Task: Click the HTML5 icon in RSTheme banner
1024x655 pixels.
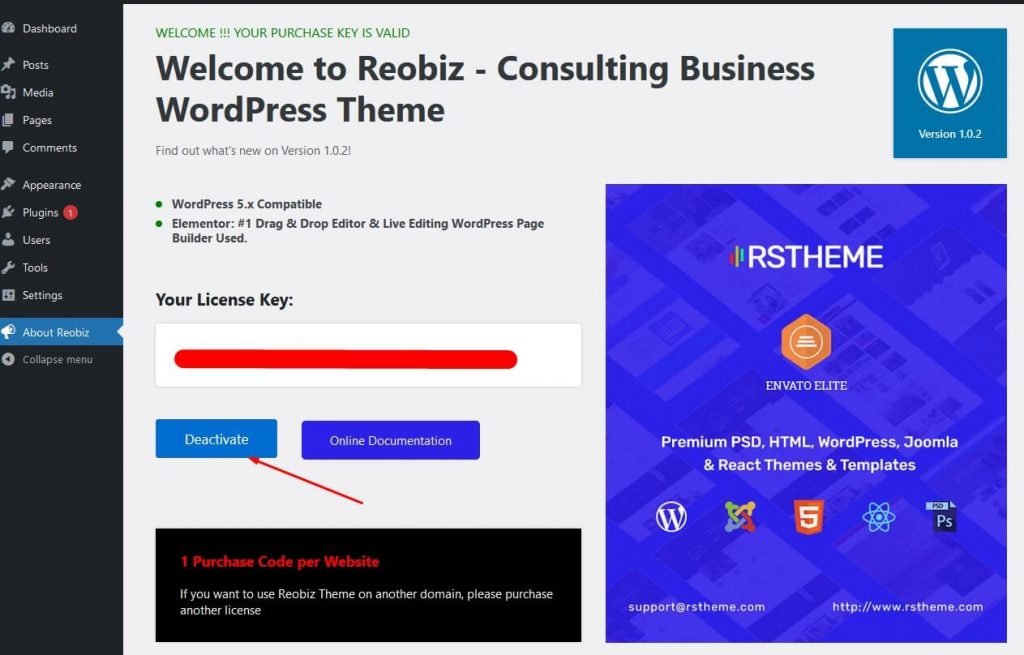Action: pos(808,517)
